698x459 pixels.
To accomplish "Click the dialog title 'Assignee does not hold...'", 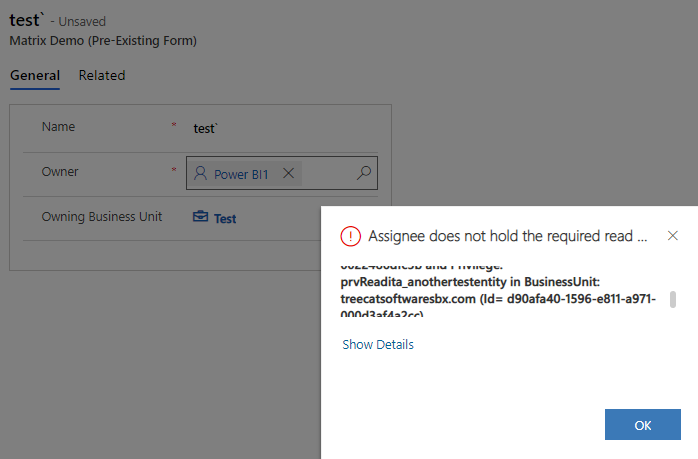I will pyautogui.click(x=507, y=236).
